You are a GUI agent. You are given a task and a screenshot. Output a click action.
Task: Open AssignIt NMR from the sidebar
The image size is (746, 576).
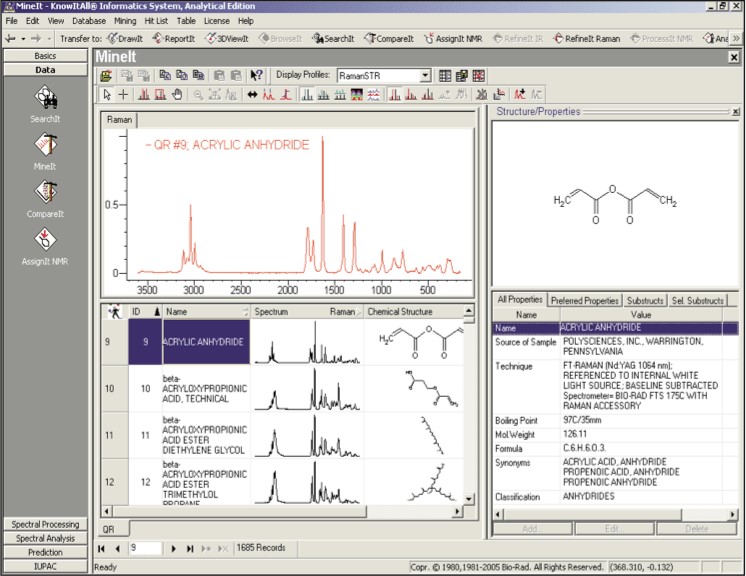pyautogui.click(x=45, y=246)
